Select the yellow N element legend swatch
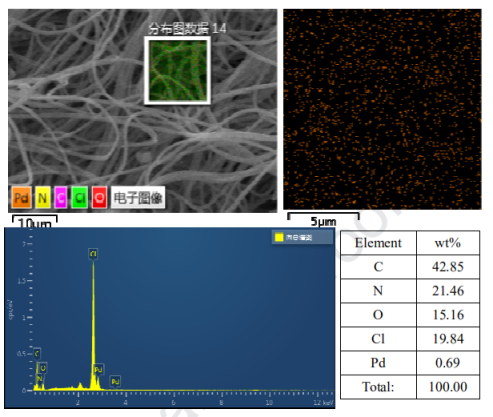493x417 pixels. click(x=42, y=197)
